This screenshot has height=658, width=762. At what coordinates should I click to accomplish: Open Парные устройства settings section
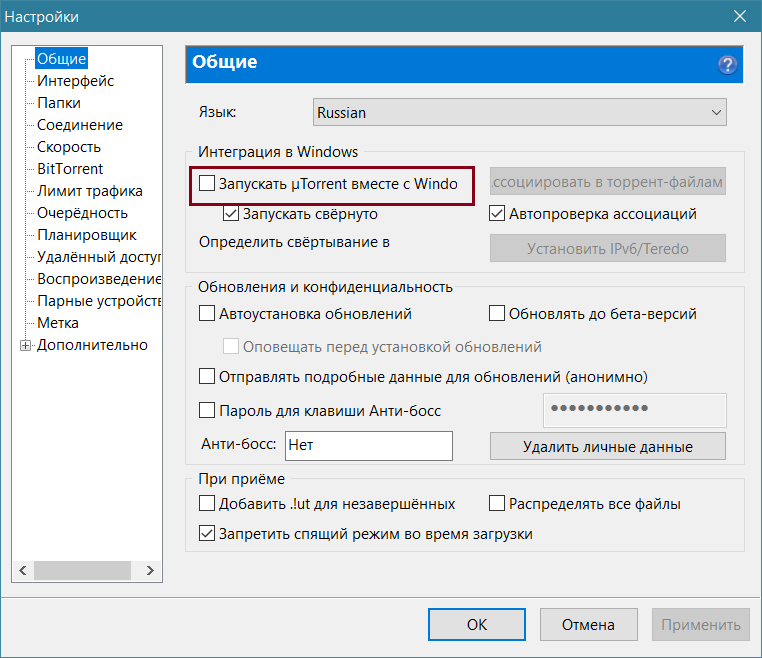pos(99,301)
